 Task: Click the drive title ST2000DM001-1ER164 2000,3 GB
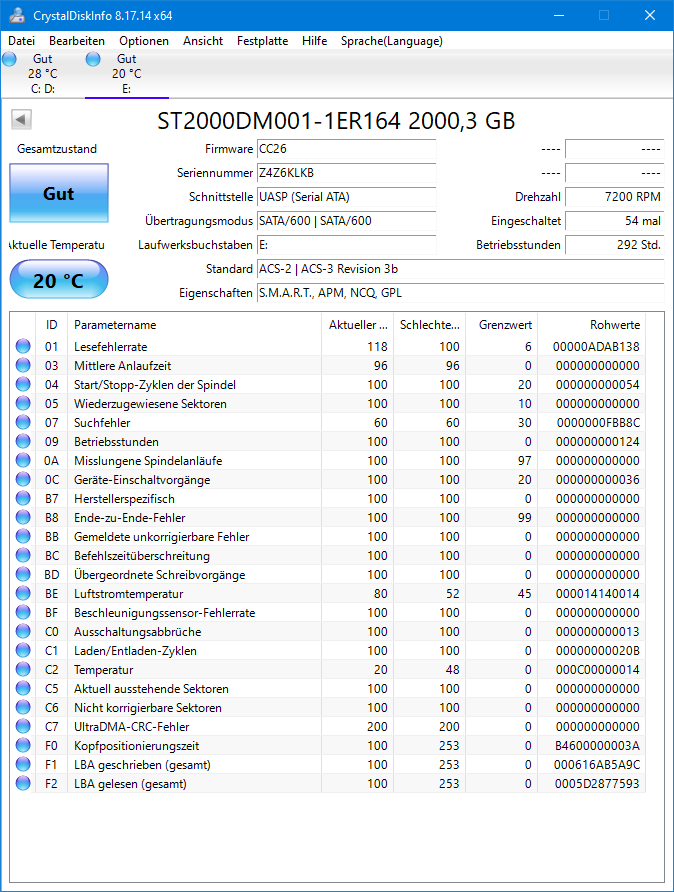point(336,121)
